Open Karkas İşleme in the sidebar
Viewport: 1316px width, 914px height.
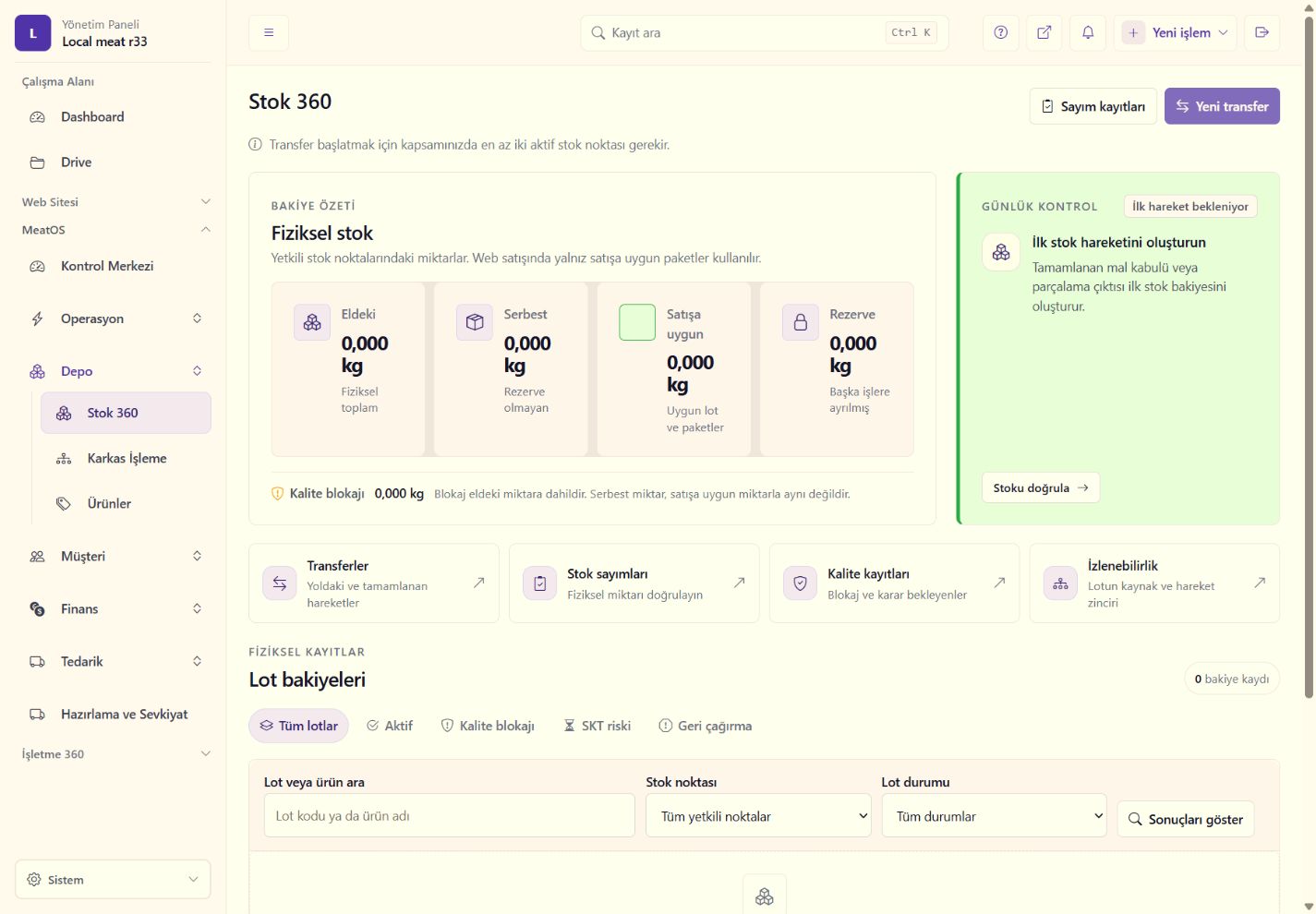tap(126, 458)
